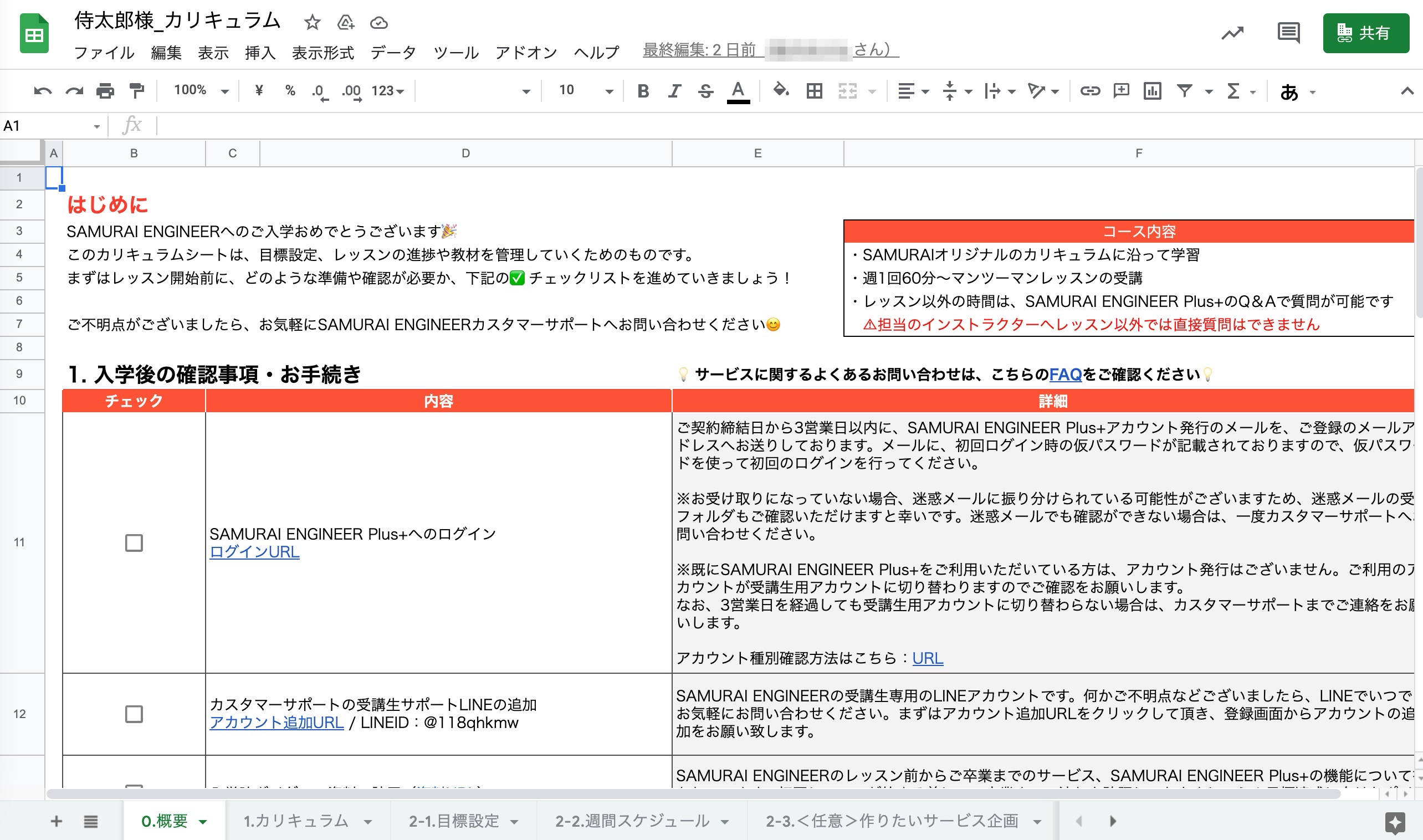Click the insert link icon
The height and width of the screenshot is (840, 1423).
coord(1089,90)
